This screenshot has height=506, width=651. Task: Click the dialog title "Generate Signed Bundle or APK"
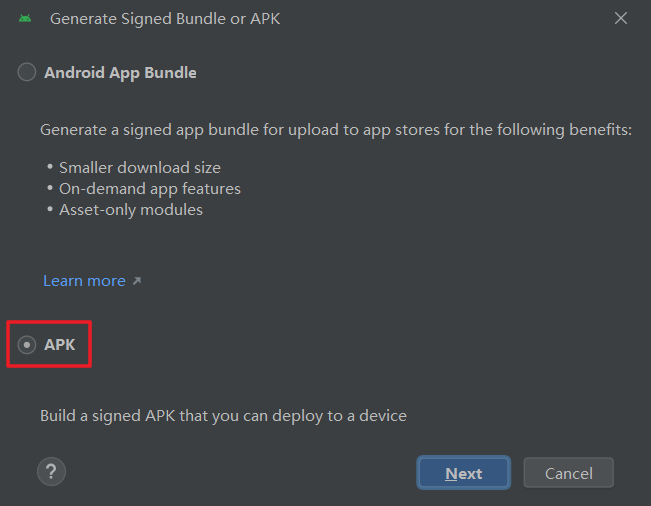pos(165,19)
